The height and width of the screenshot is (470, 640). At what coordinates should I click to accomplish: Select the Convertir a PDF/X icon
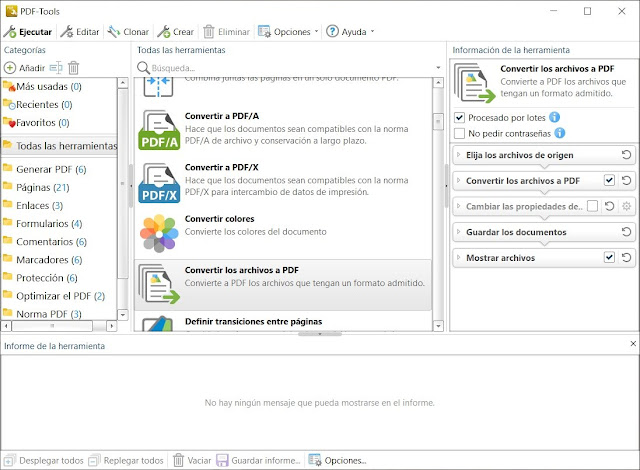point(159,183)
